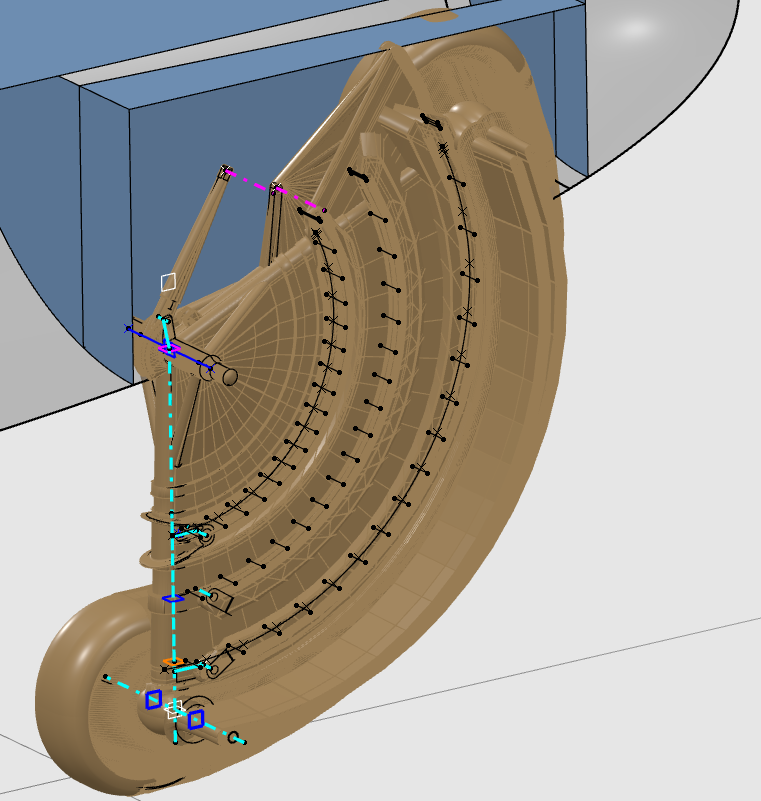Select the white marker at the wheel axle center
The image size is (761, 801).
pyautogui.click(x=175, y=710)
